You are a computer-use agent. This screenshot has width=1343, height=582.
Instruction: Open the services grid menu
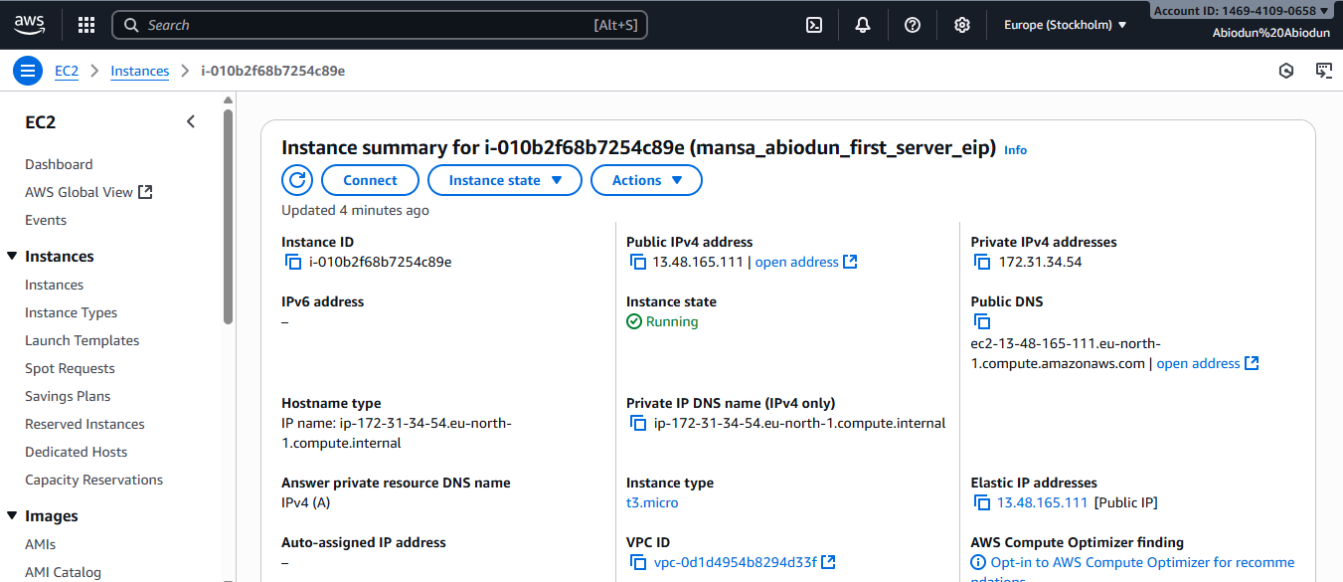click(x=87, y=25)
